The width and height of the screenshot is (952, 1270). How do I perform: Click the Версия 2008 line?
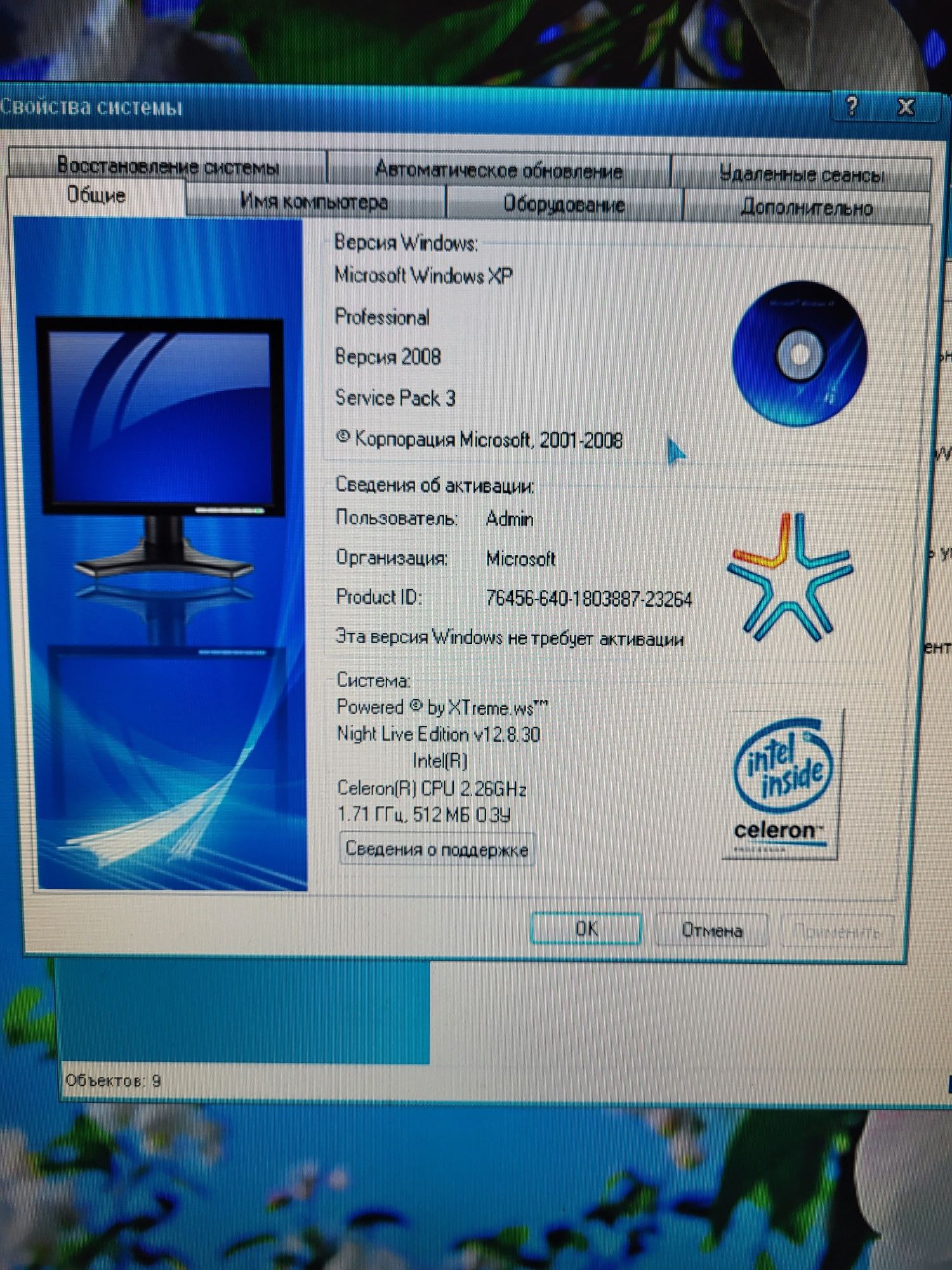[x=388, y=357]
